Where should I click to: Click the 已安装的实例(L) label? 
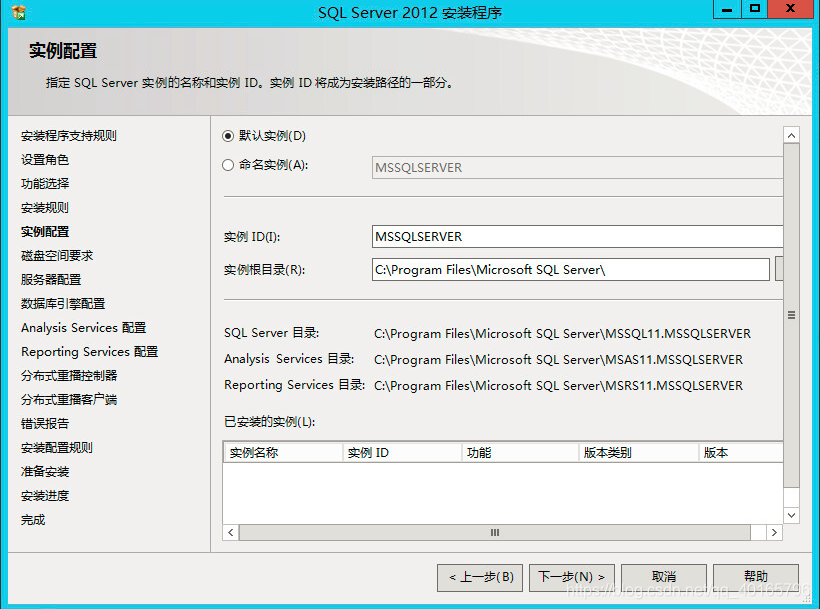pos(269,422)
